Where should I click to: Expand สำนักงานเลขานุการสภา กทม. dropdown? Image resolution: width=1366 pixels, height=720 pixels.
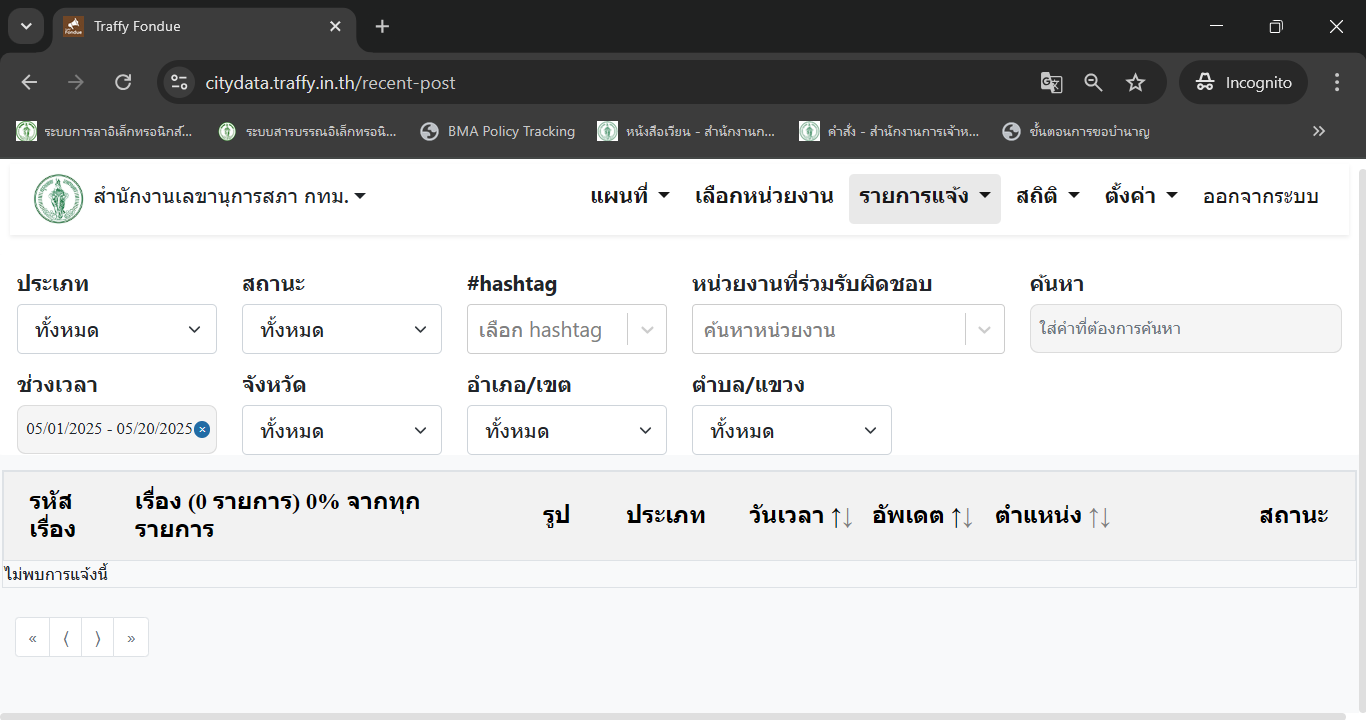tap(229, 197)
